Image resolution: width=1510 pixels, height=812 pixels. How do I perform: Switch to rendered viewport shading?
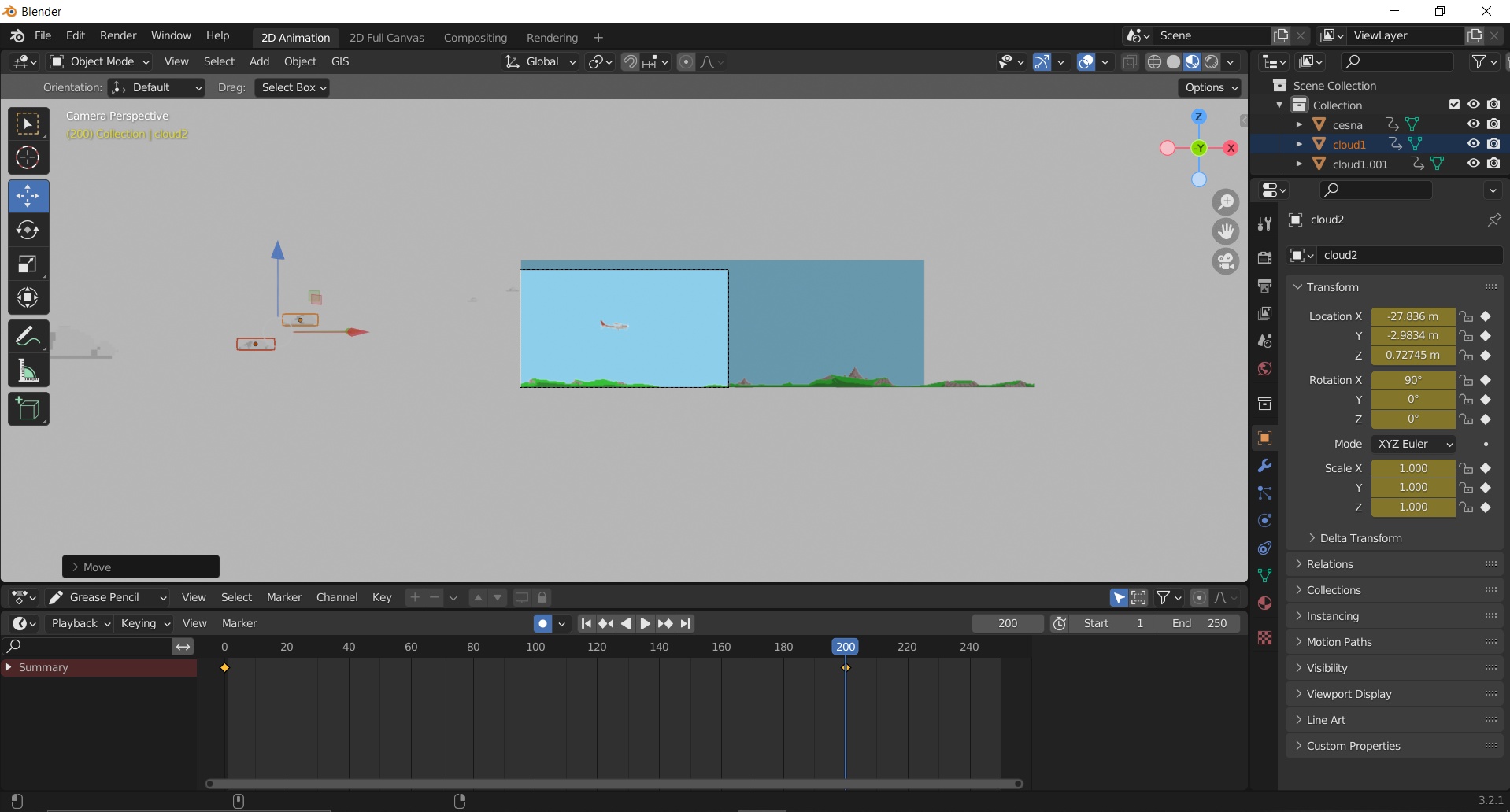[1212, 61]
